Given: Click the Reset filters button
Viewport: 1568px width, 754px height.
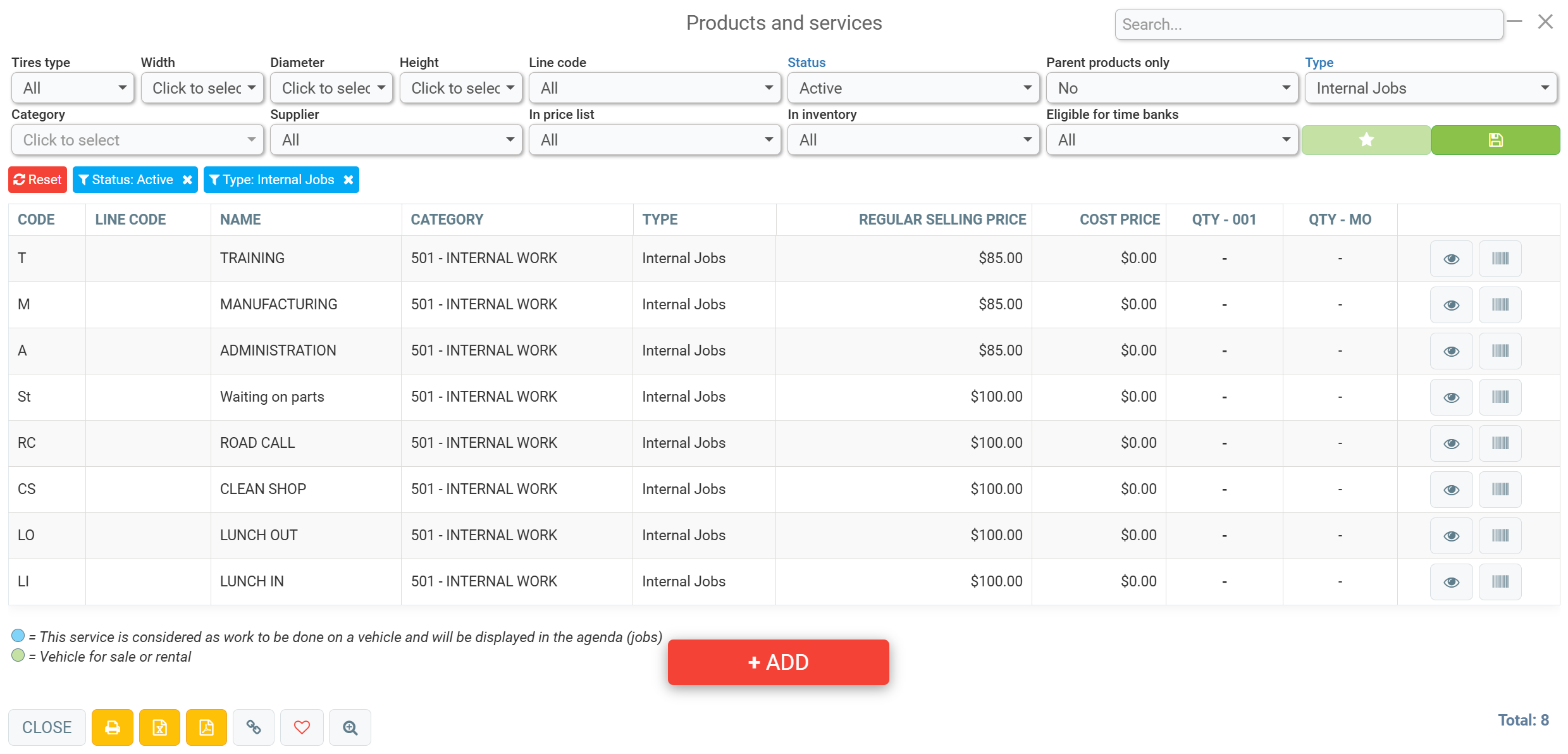Looking at the screenshot, I should [x=38, y=180].
